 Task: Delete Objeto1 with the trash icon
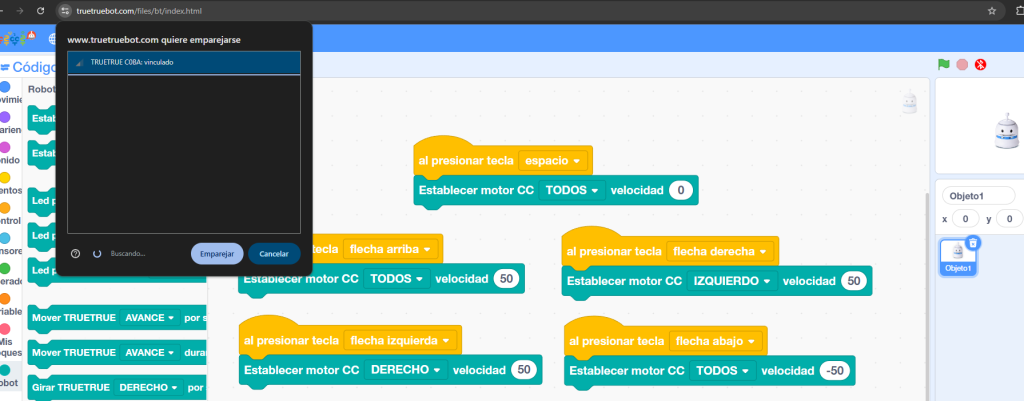[973, 243]
